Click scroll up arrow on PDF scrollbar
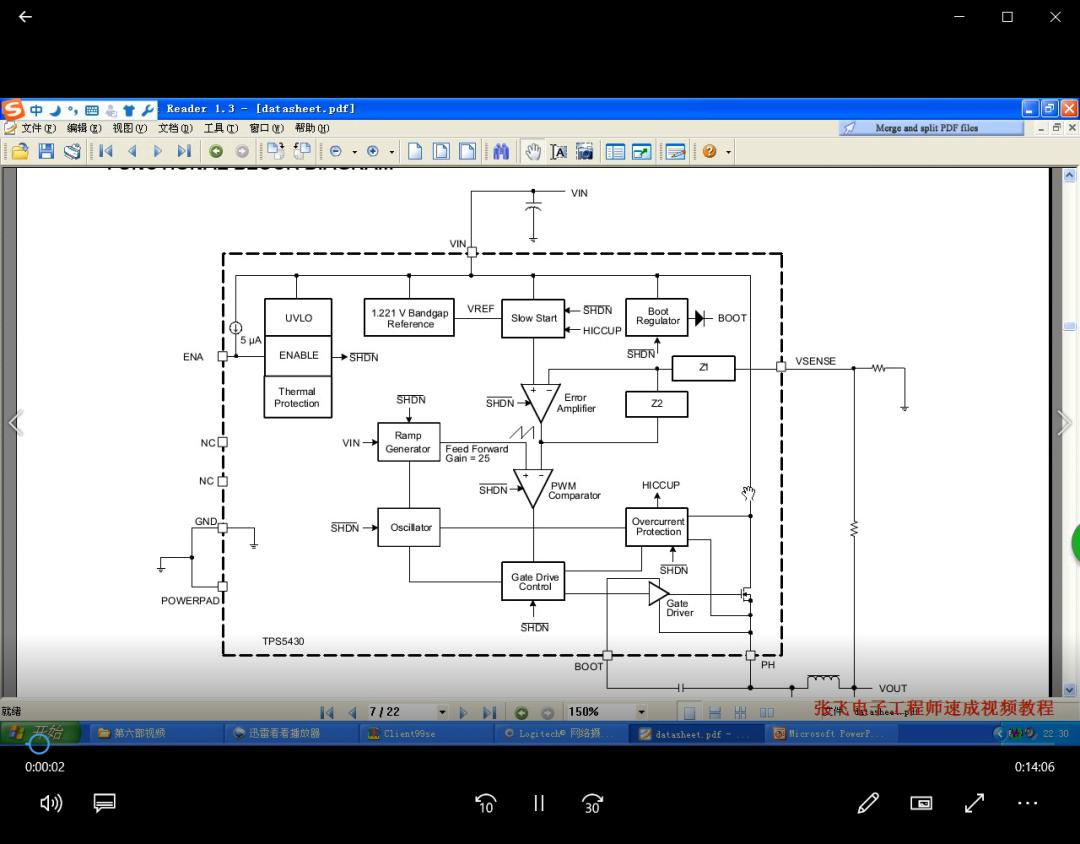 tap(1069, 175)
